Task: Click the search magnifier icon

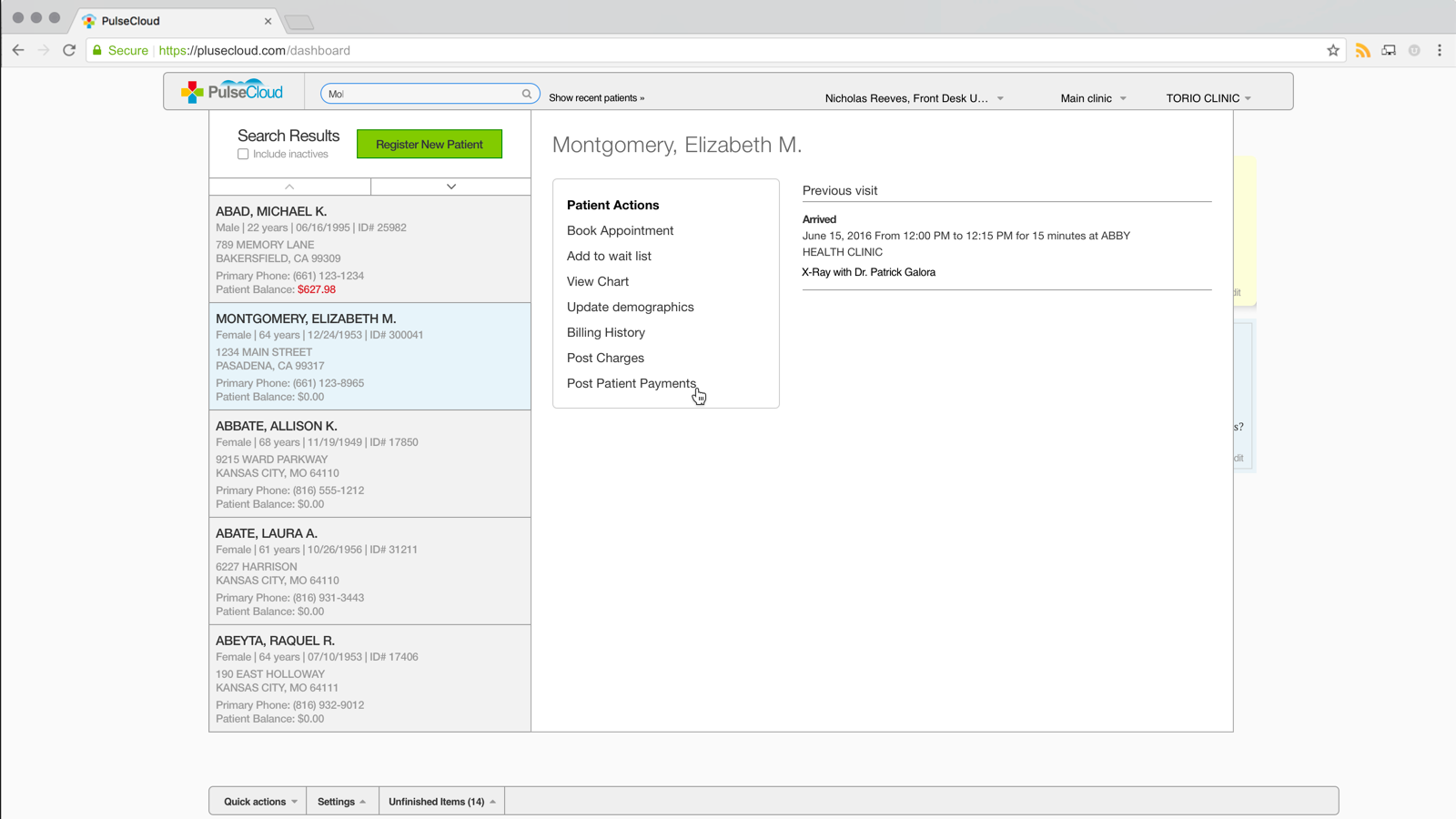Action: (x=526, y=94)
